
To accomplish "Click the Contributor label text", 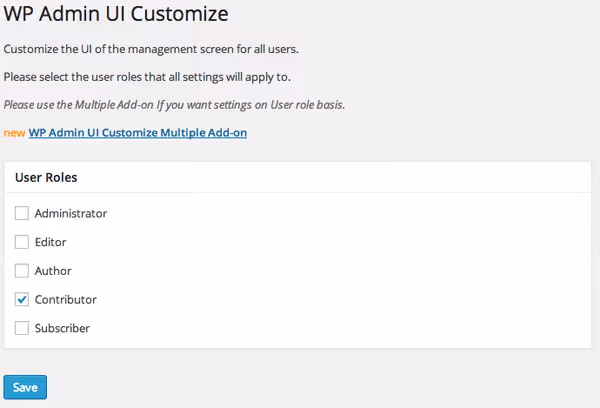I will (x=66, y=300).
